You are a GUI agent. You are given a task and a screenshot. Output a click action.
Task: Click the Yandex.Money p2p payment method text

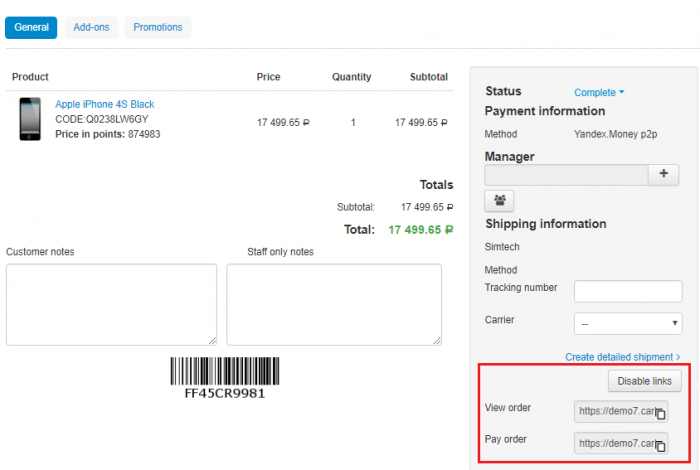615,134
